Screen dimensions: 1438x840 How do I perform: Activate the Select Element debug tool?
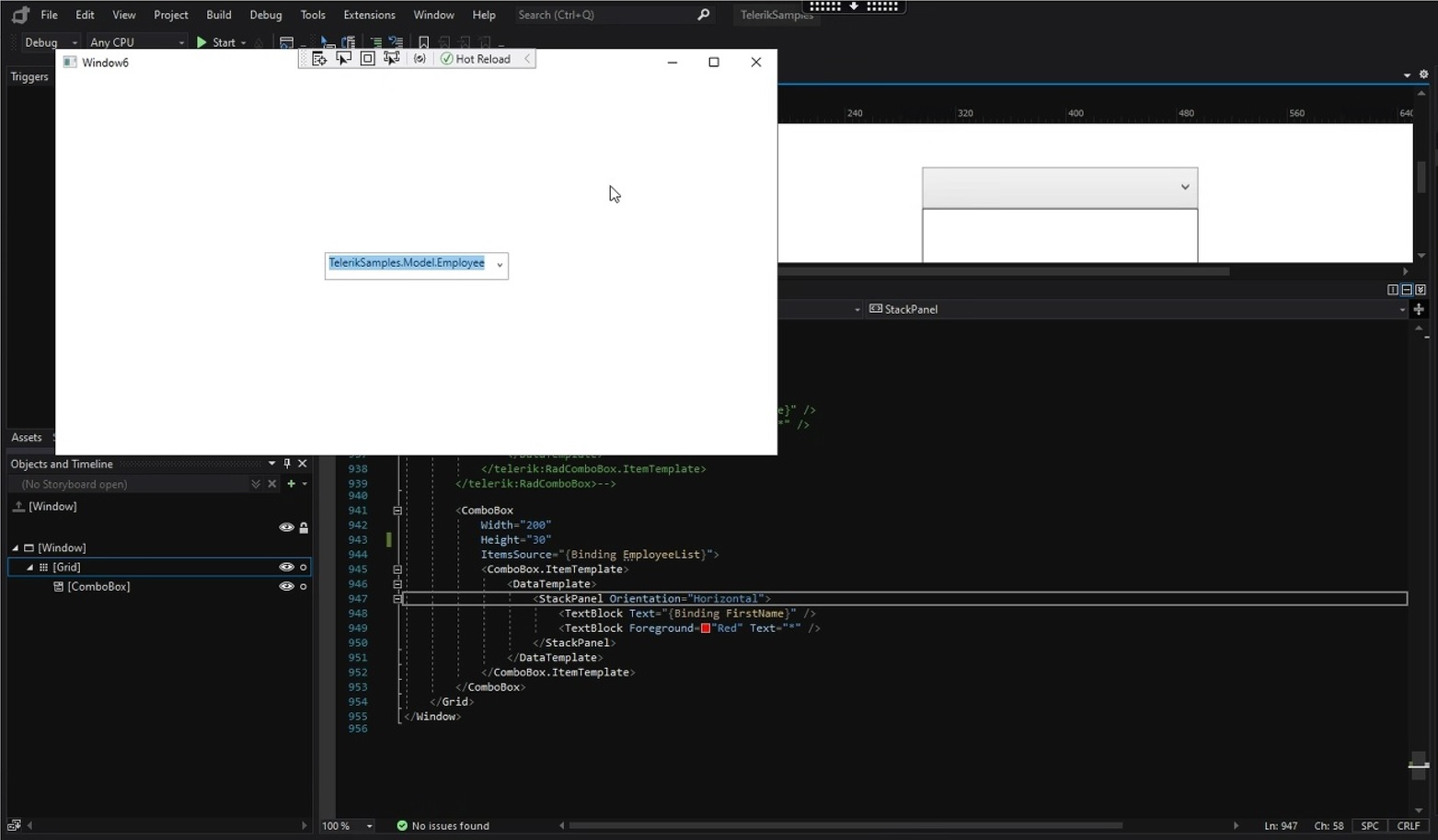click(x=344, y=59)
